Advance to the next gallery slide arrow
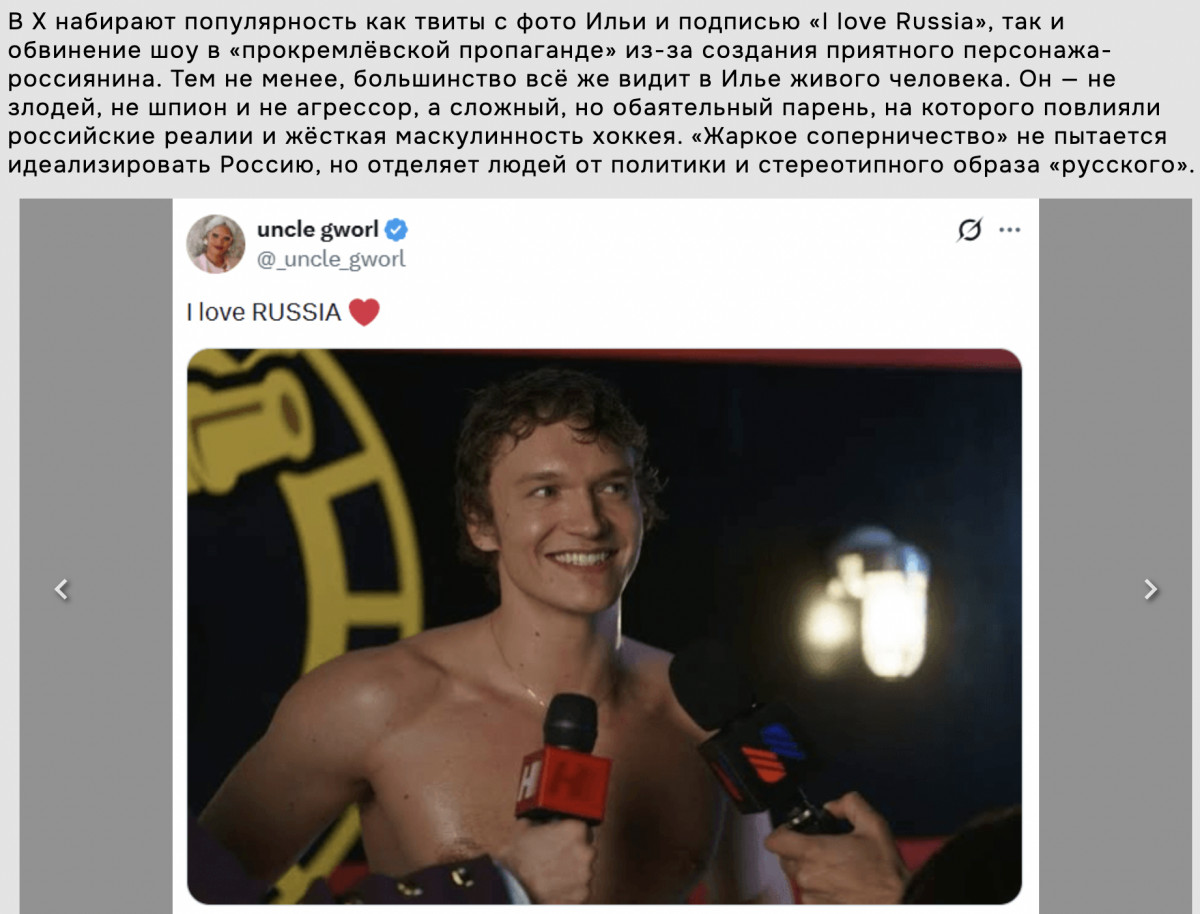This screenshot has height=914, width=1200. click(1151, 590)
